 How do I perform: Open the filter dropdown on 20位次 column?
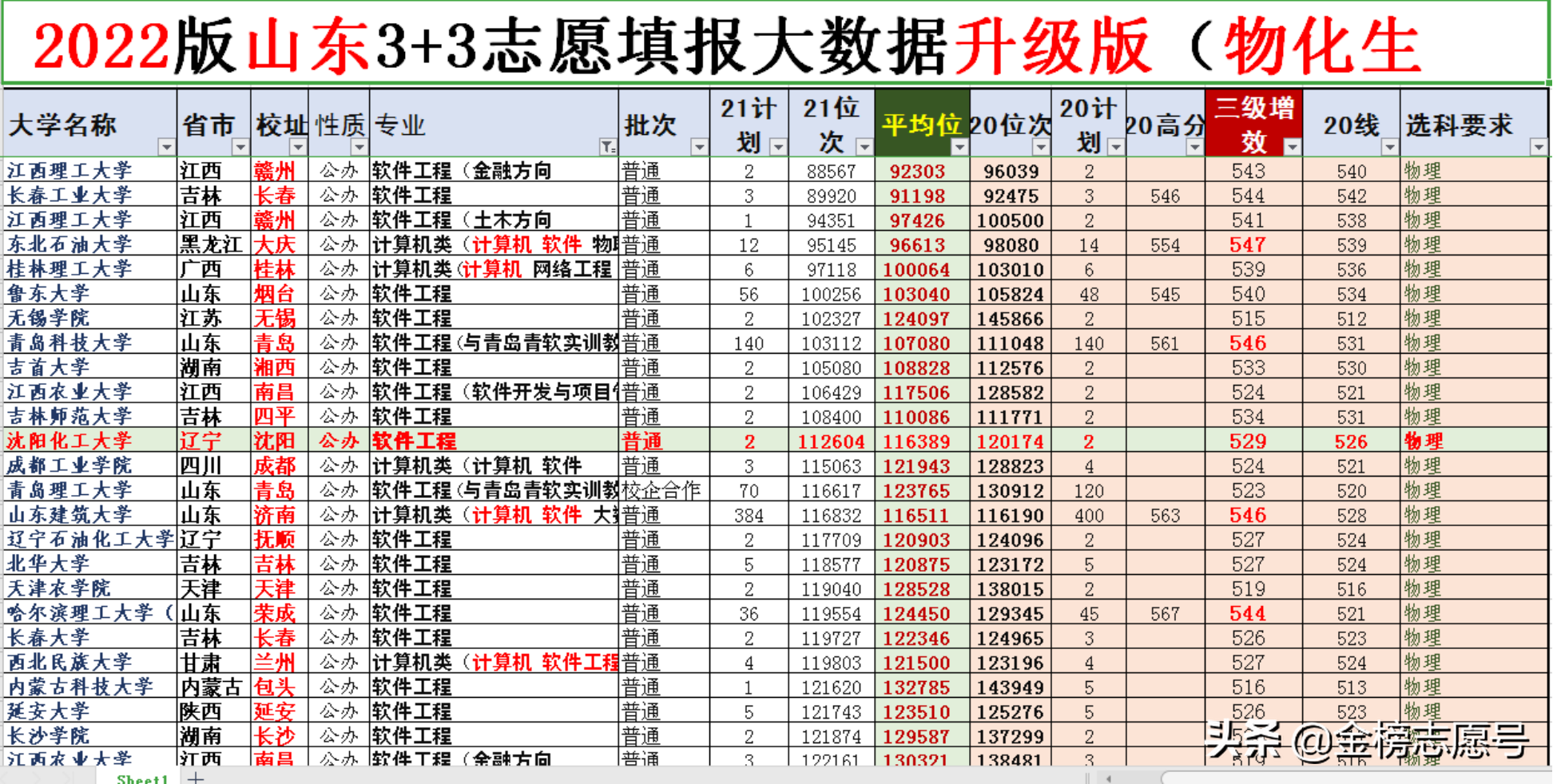pyautogui.click(x=1040, y=147)
